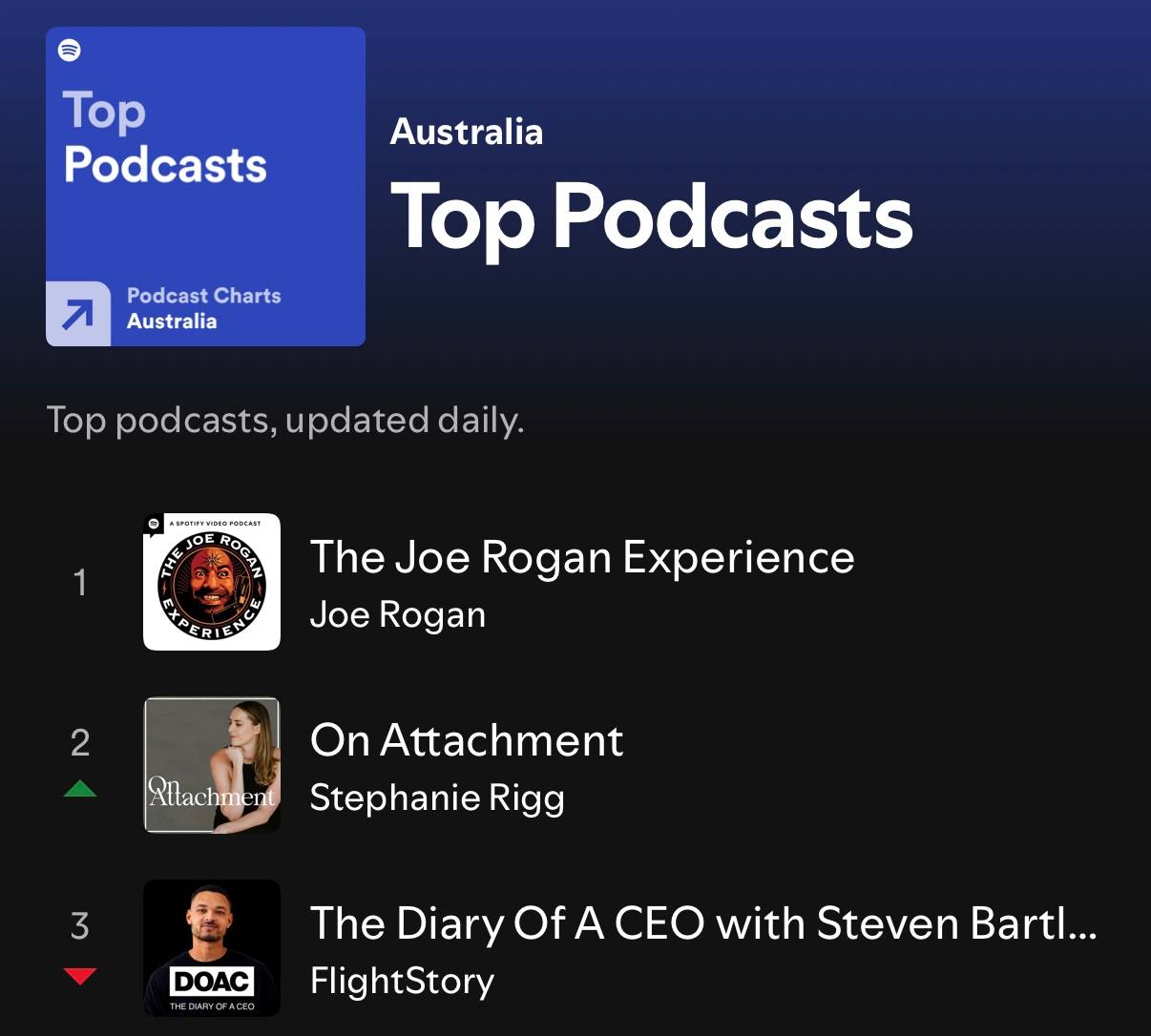Click the Joe Rogan publisher name
The width and height of the screenshot is (1151, 1036).
[398, 615]
